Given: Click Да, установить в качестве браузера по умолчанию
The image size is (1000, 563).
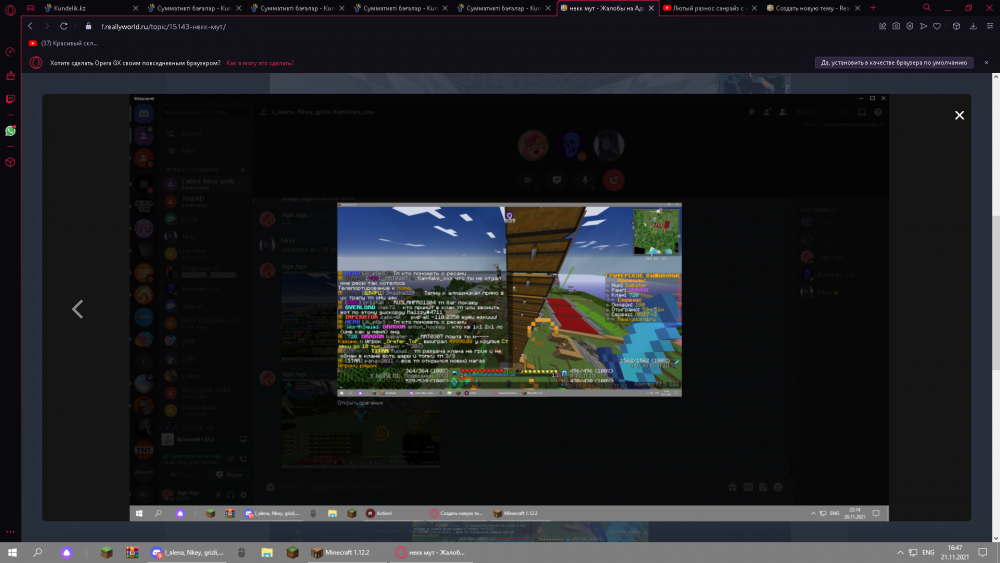Looking at the screenshot, I should (893, 62).
